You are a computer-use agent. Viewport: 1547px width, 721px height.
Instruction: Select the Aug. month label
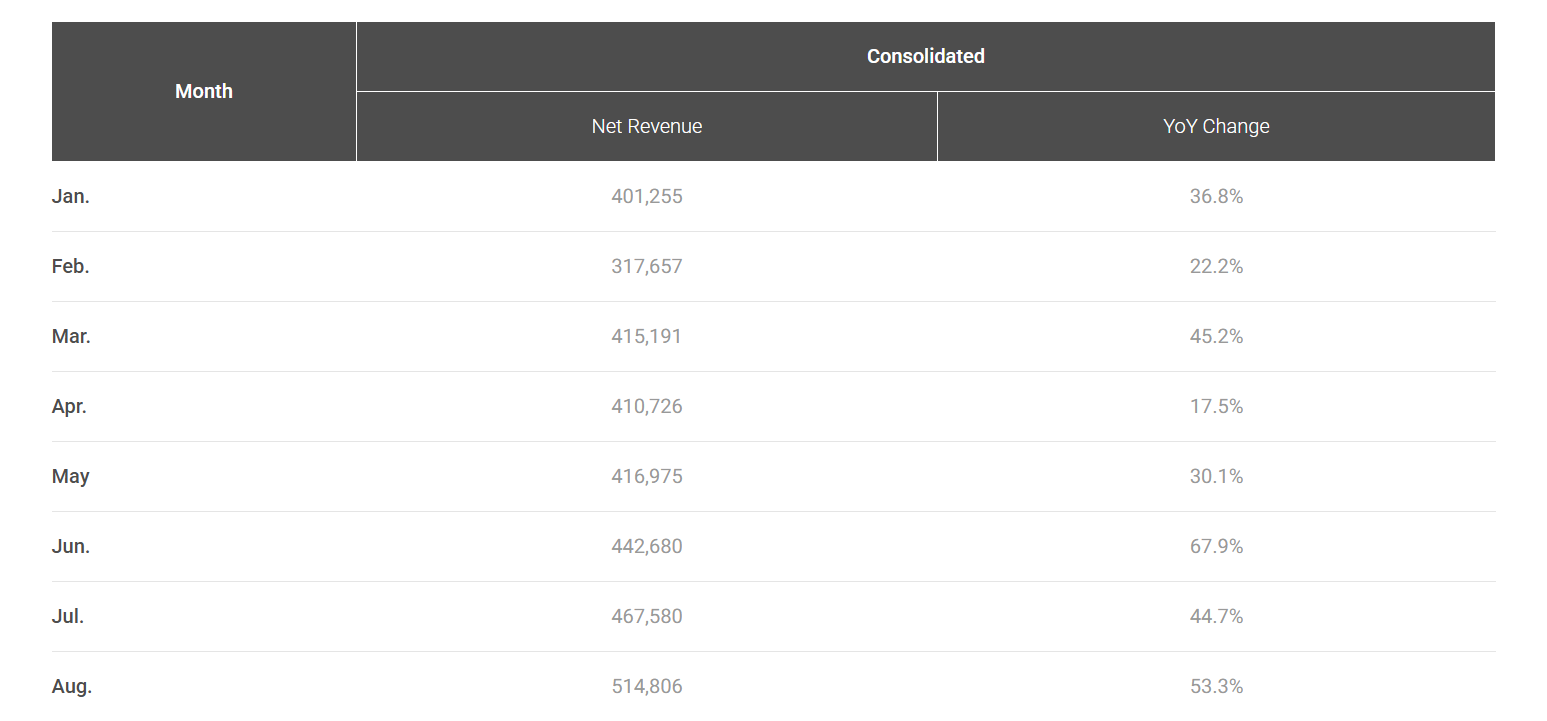point(72,687)
